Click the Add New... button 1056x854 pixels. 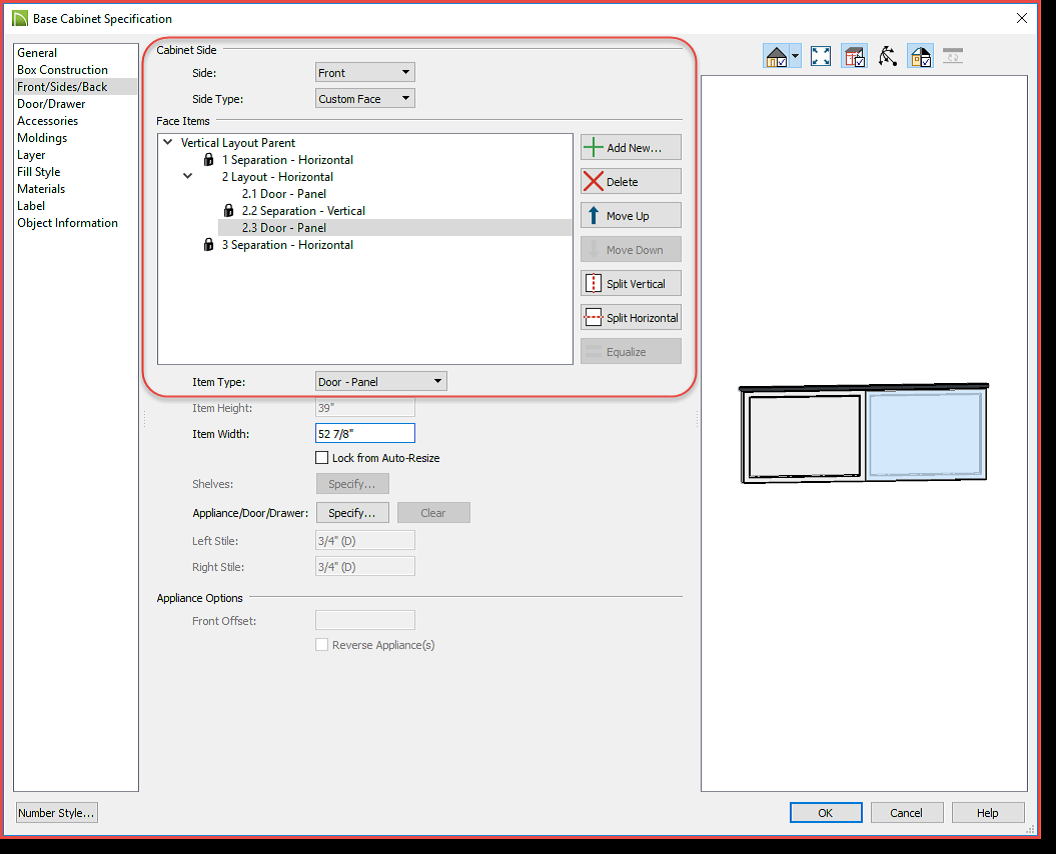pyautogui.click(x=631, y=148)
